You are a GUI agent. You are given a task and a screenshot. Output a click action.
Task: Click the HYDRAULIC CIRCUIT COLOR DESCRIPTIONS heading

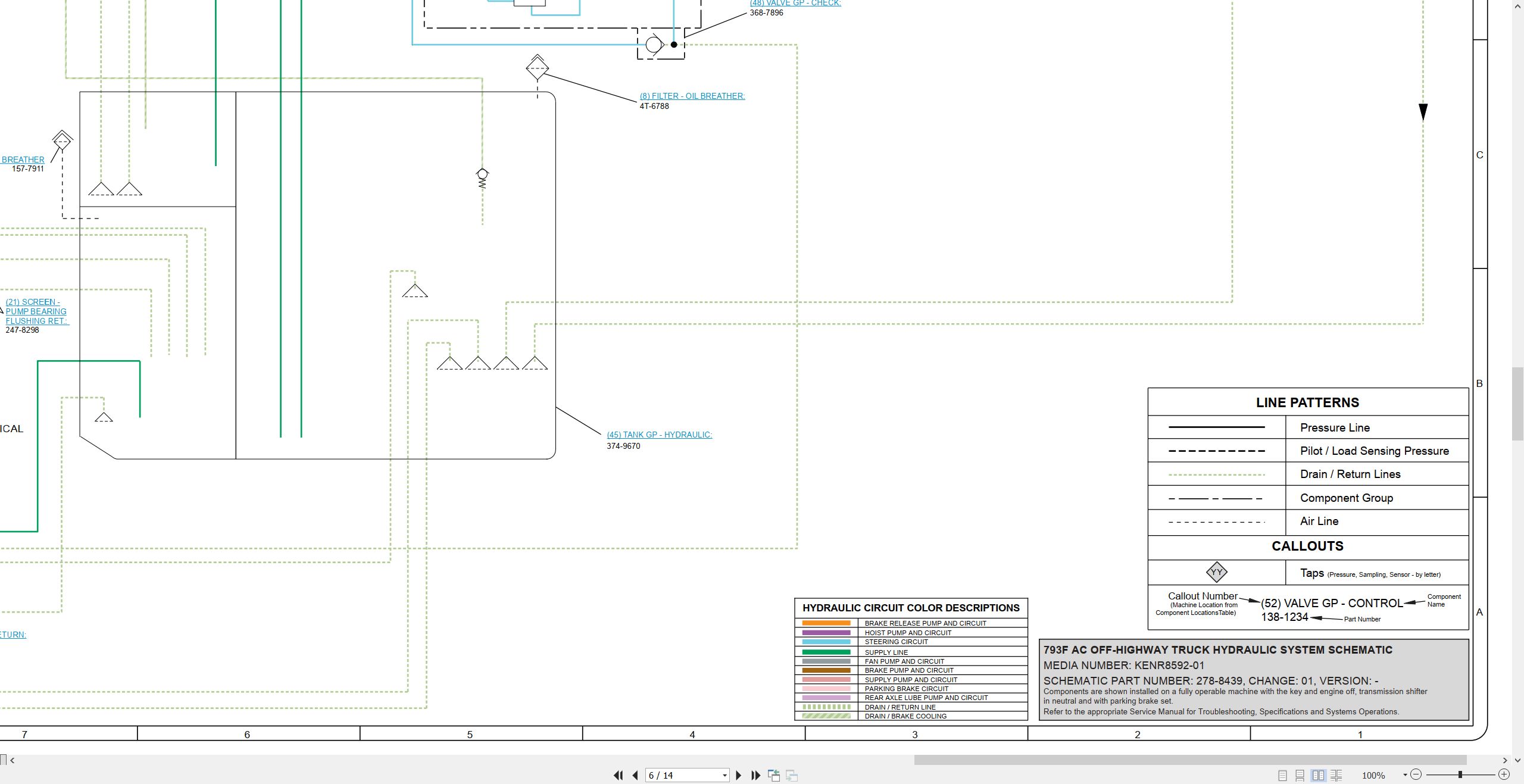(911, 608)
